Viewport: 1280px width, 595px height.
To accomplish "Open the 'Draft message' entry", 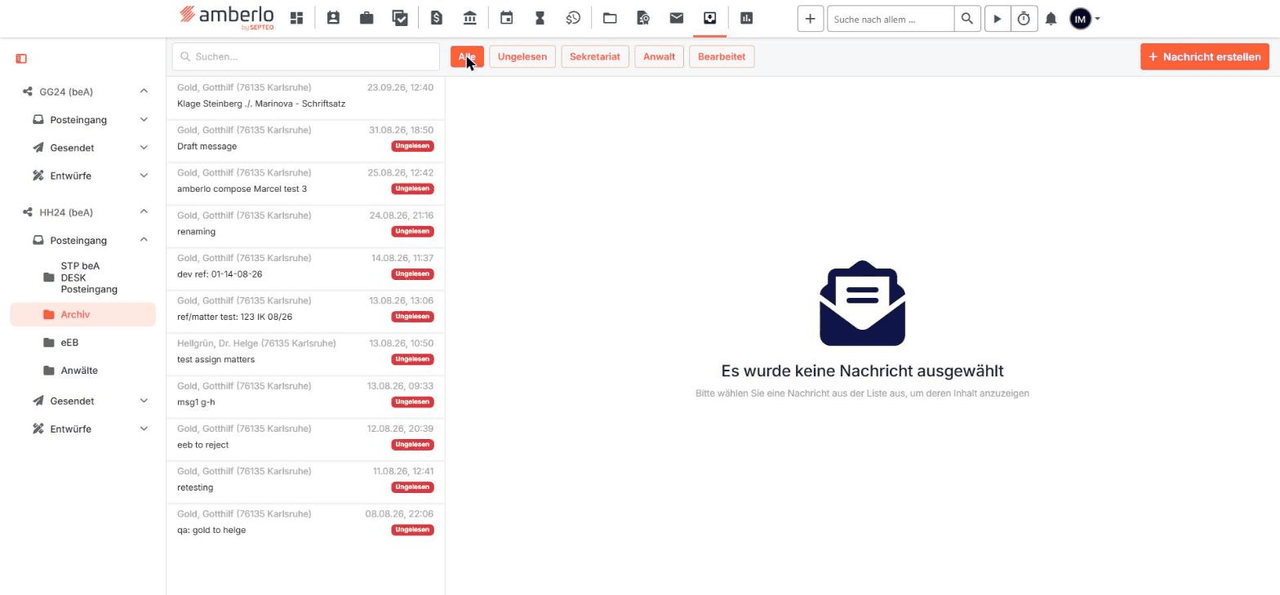I will point(305,140).
